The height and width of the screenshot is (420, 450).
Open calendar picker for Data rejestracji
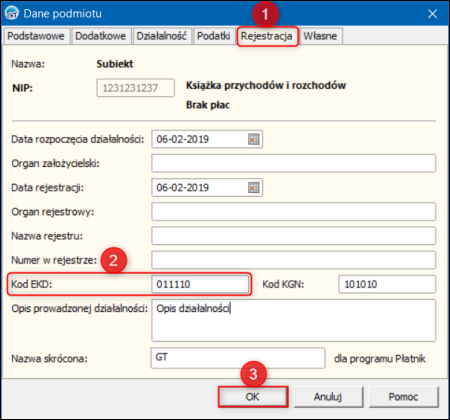click(254, 188)
